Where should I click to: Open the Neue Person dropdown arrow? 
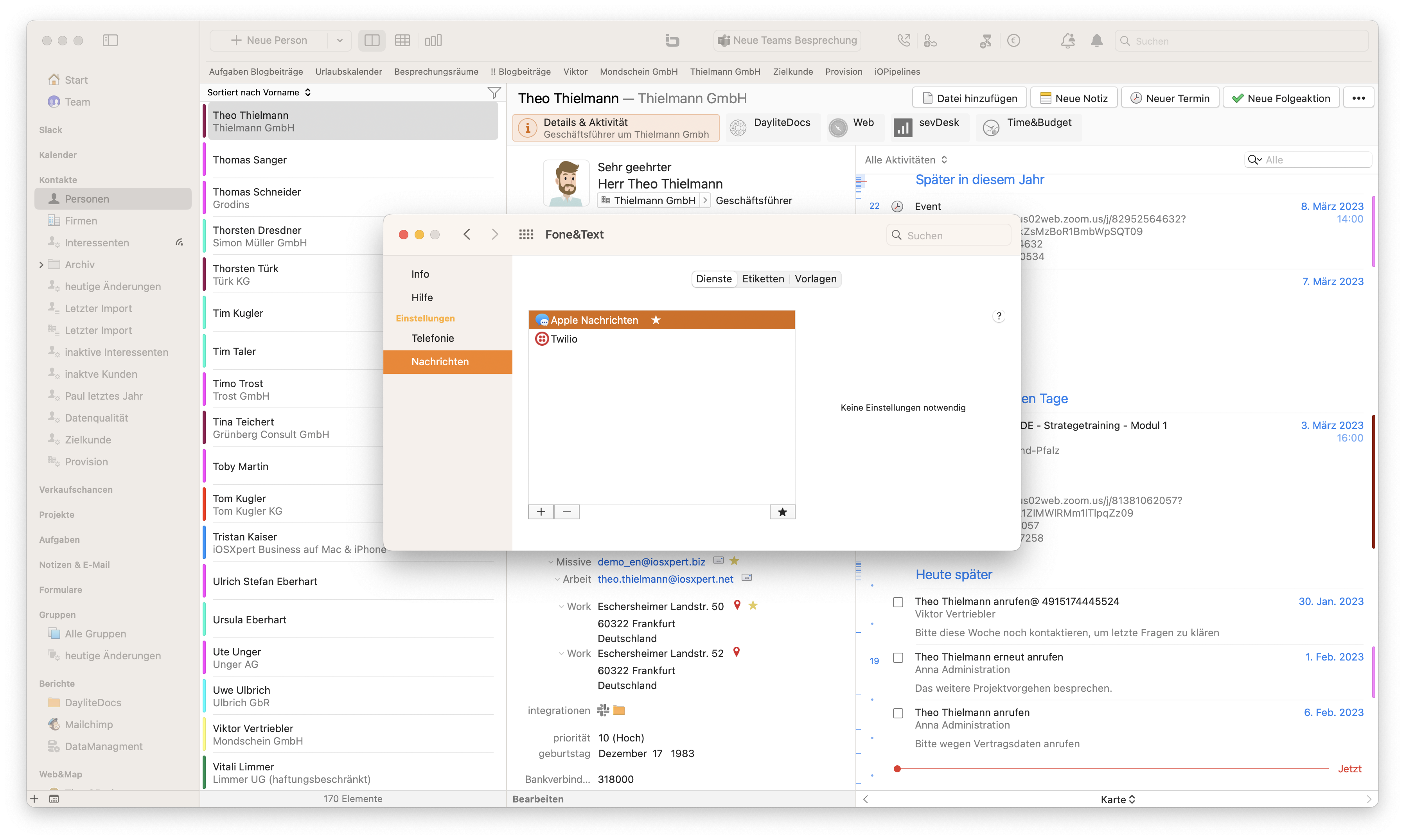coord(340,40)
